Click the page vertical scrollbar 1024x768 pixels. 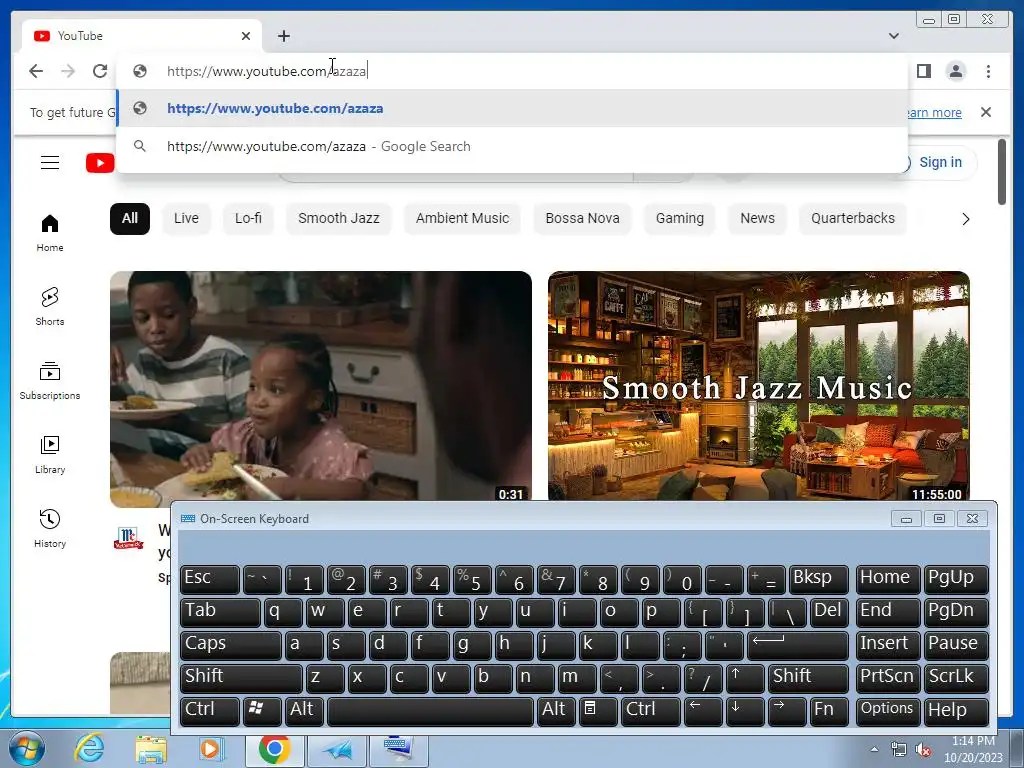tap(1002, 172)
